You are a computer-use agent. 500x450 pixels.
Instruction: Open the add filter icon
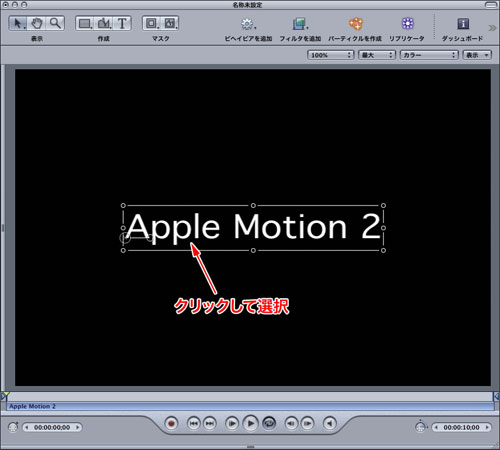(300, 24)
